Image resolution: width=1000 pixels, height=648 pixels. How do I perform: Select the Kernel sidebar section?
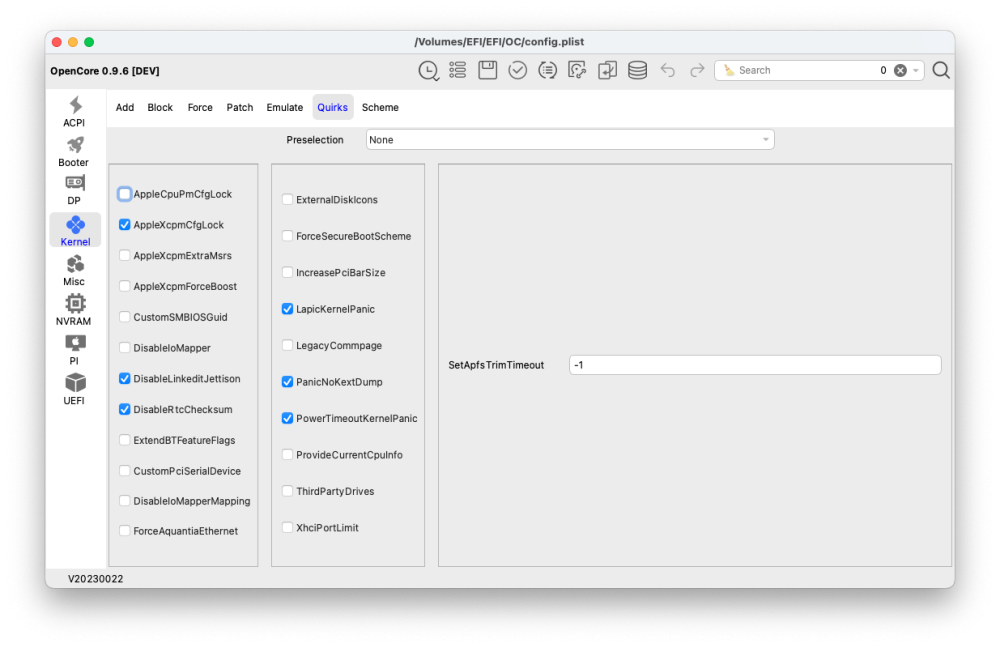[75, 230]
